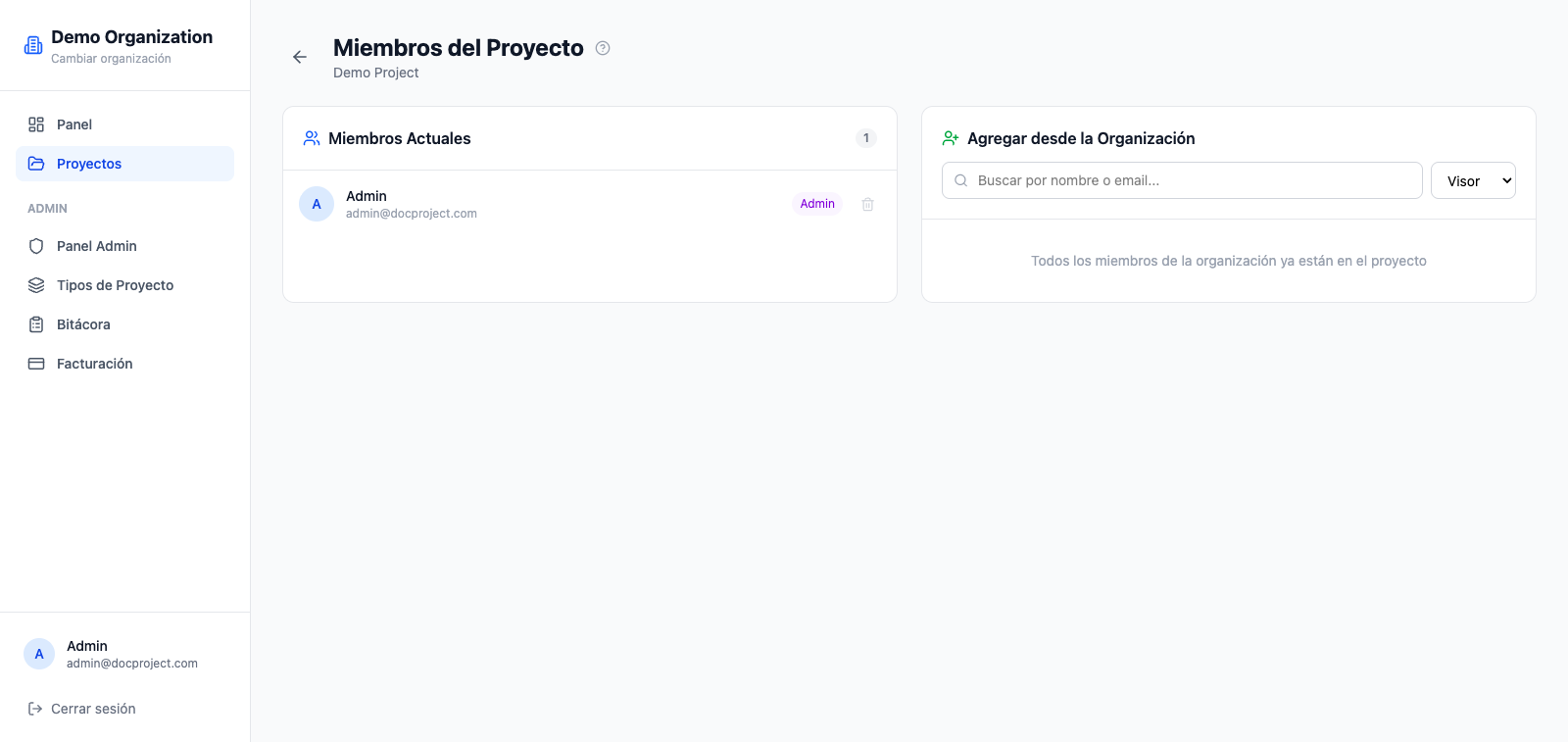
Task: Delete Admin member with the trash icon
Action: pos(867,204)
